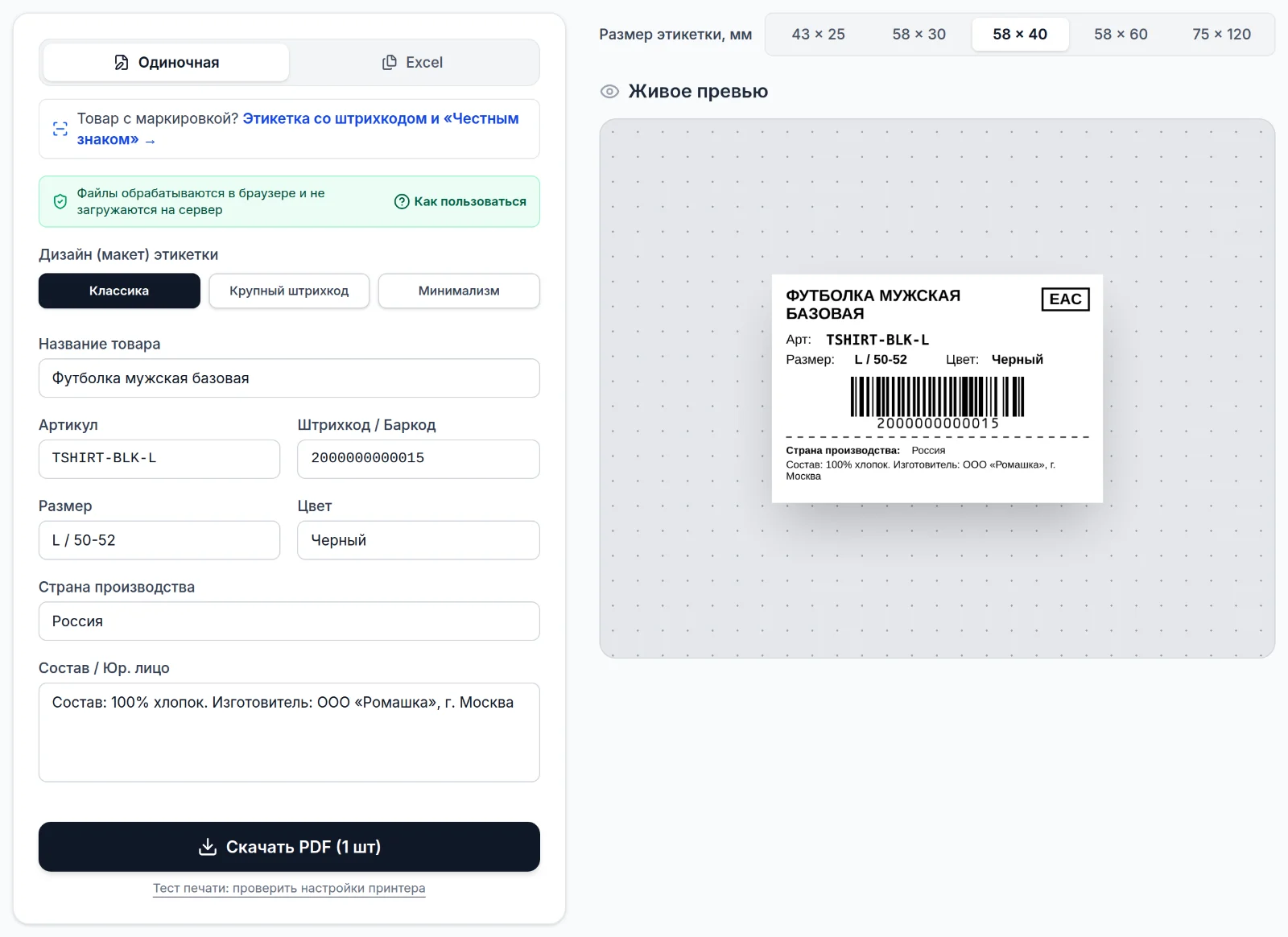Click the Цвет field containing Черный
This screenshot has width=1288, height=937.
419,540
